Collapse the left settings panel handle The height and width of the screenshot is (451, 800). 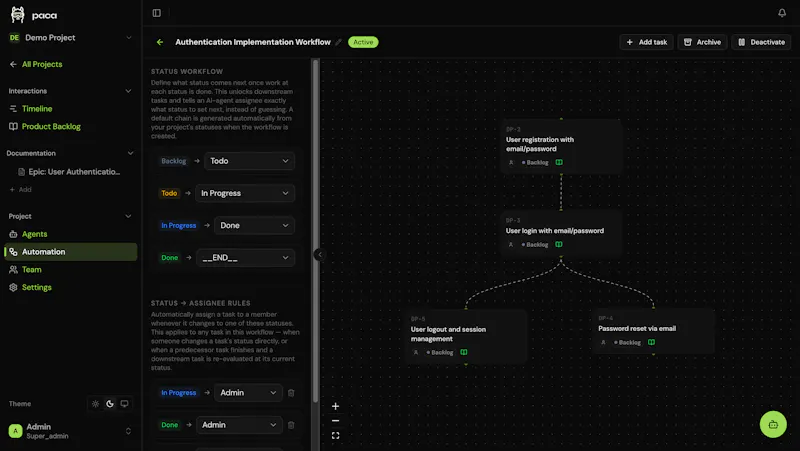[319, 254]
